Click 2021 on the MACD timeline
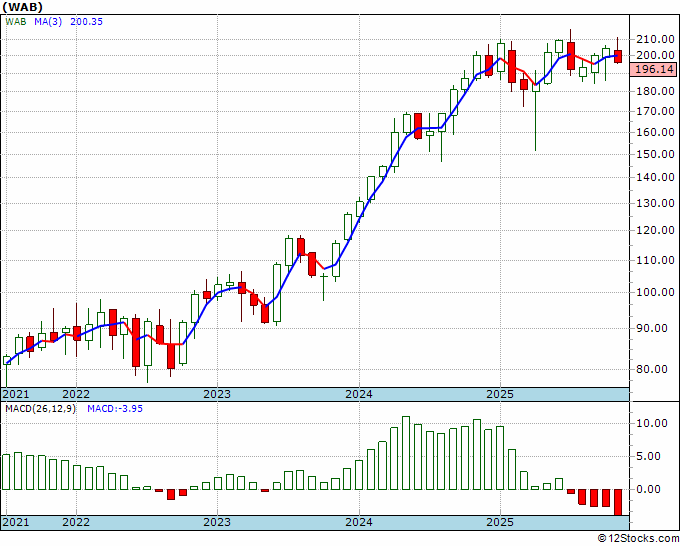 tap(16, 522)
